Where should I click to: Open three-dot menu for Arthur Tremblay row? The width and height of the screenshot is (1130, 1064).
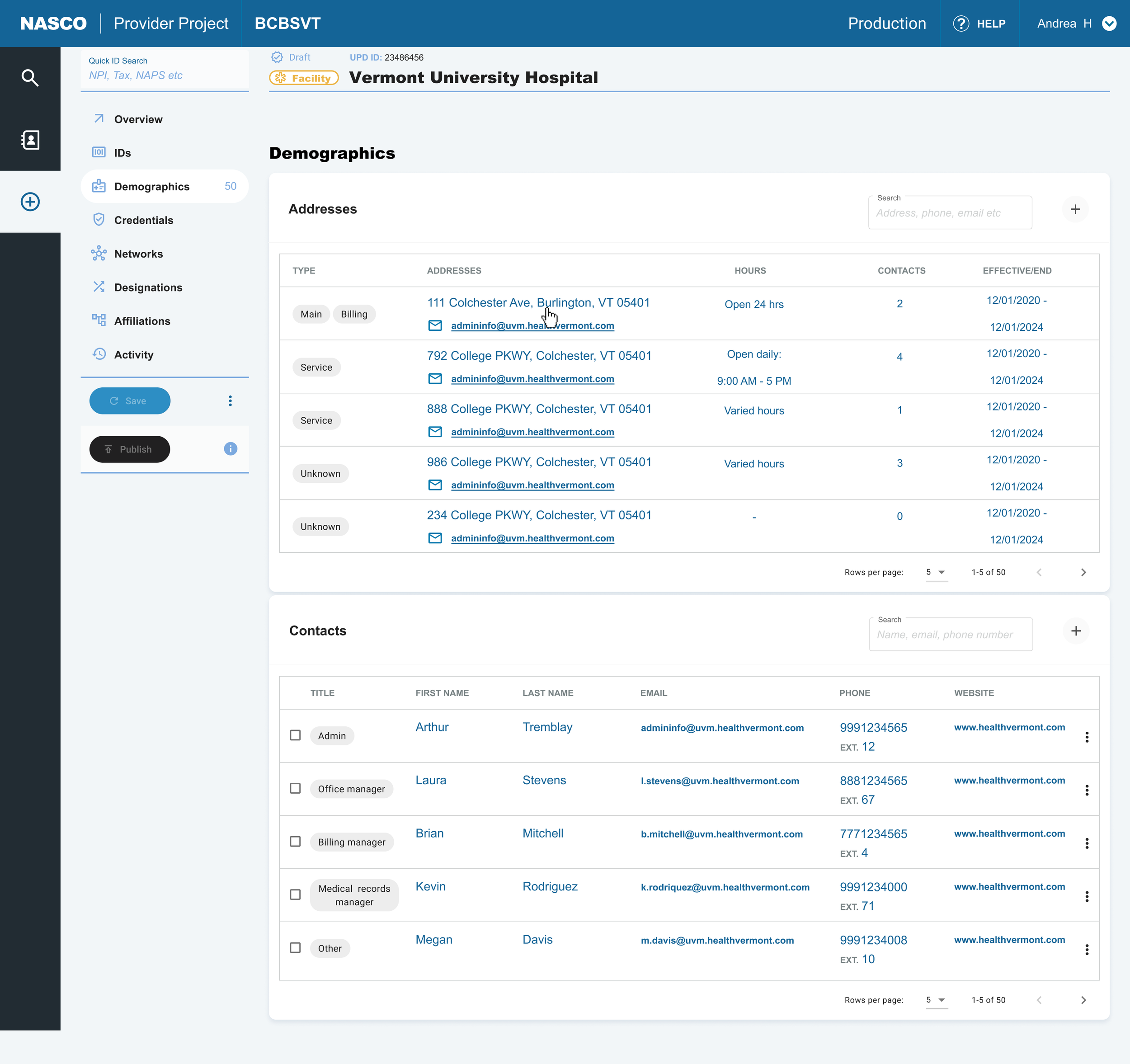(1086, 737)
